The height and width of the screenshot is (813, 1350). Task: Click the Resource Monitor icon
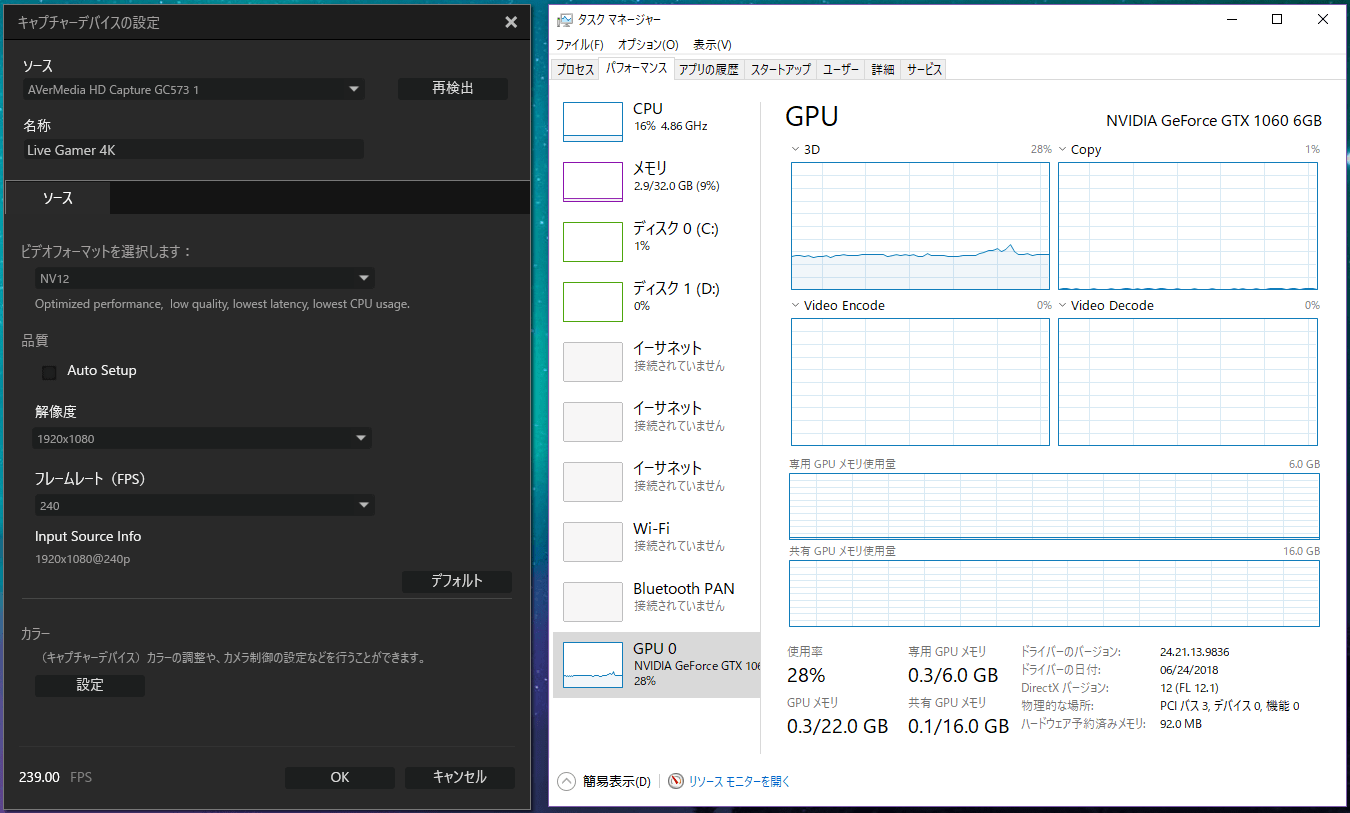pos(676,781)
